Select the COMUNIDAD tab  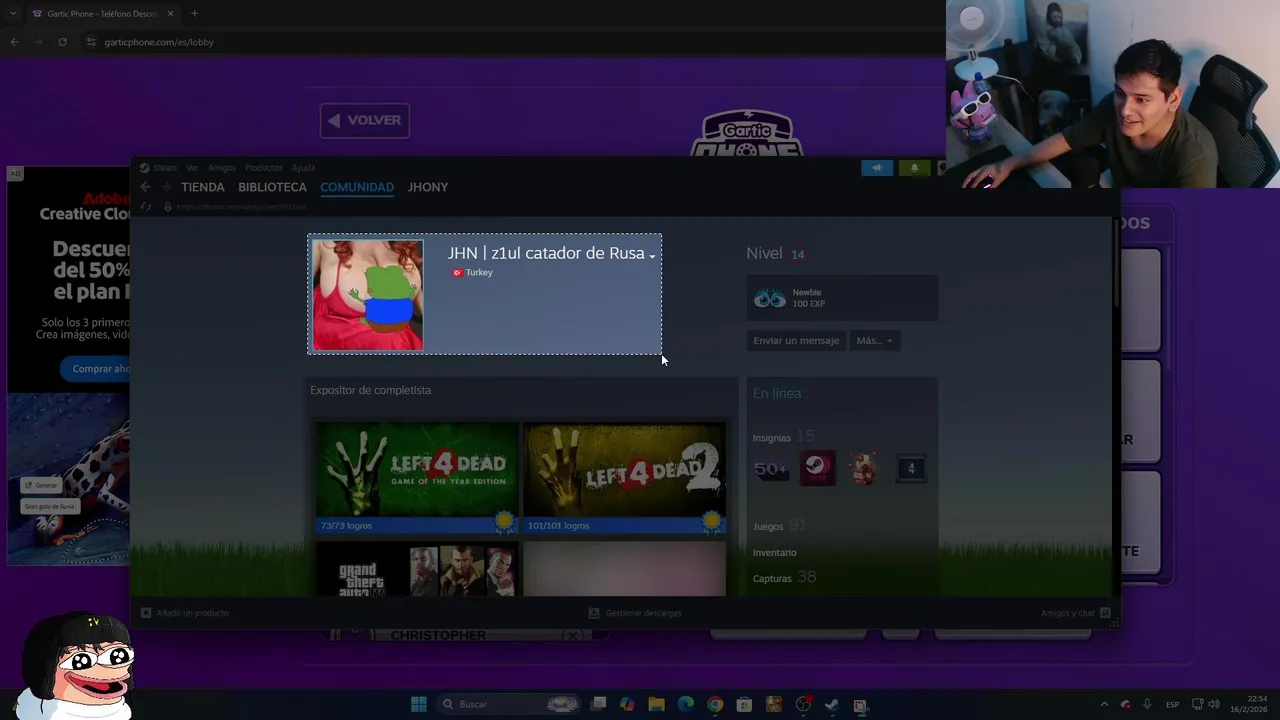click(357, 187)
